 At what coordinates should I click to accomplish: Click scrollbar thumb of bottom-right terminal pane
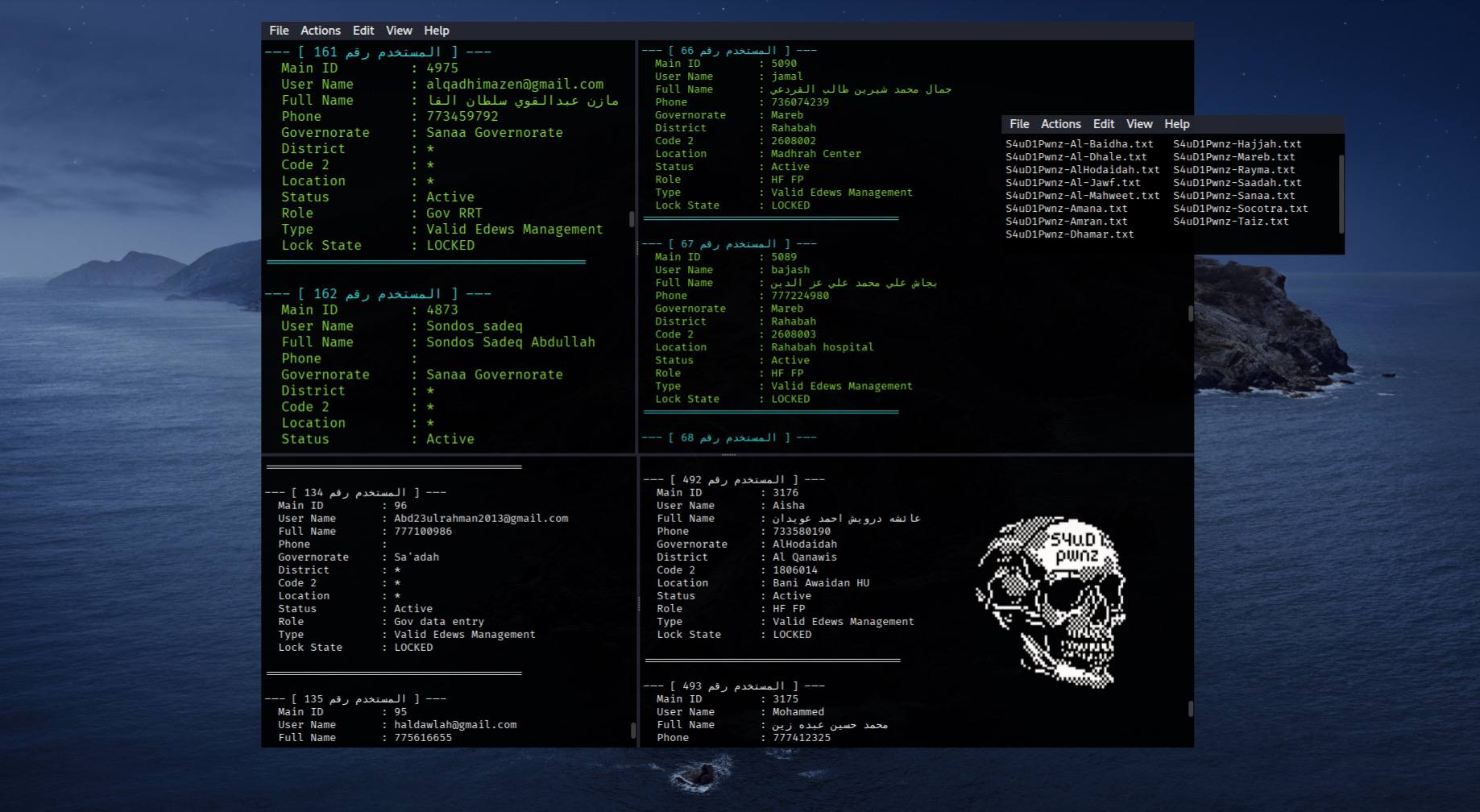tap(1190, 709)
